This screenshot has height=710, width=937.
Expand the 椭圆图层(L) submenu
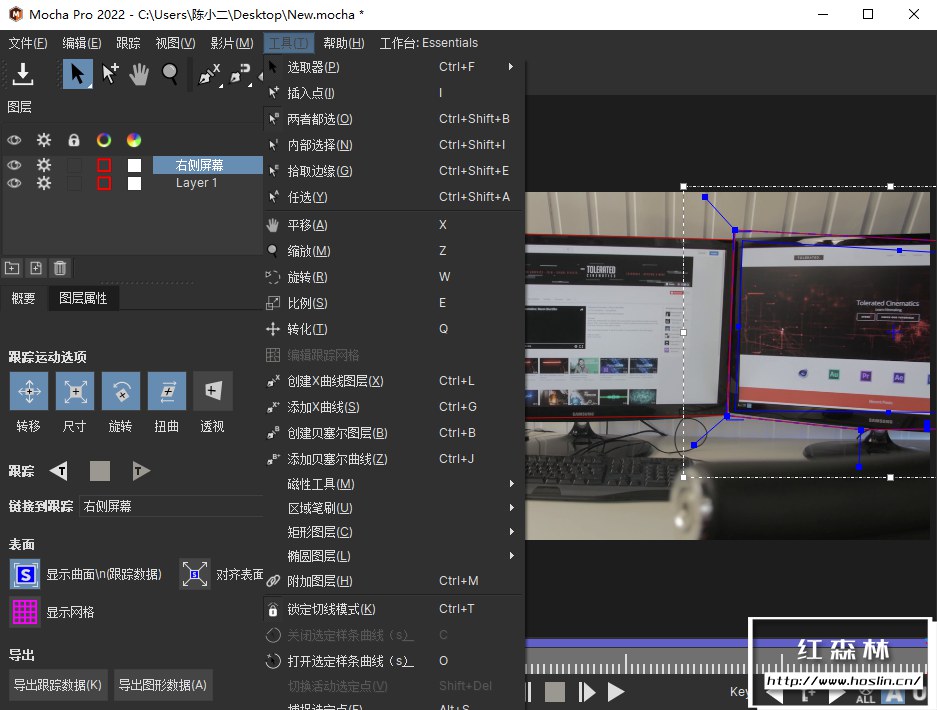394,556
